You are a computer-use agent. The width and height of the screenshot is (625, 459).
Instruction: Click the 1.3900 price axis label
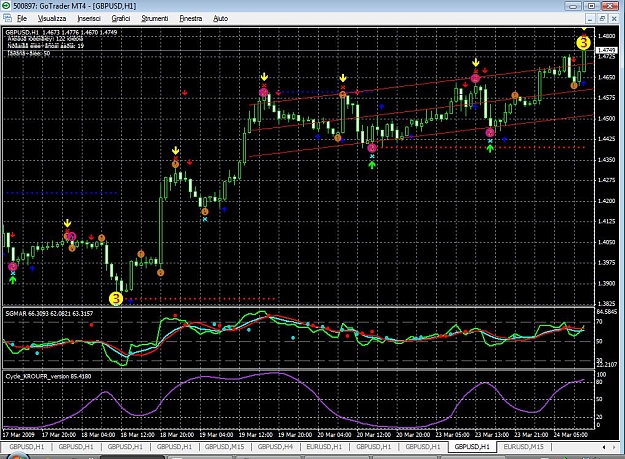606,283
